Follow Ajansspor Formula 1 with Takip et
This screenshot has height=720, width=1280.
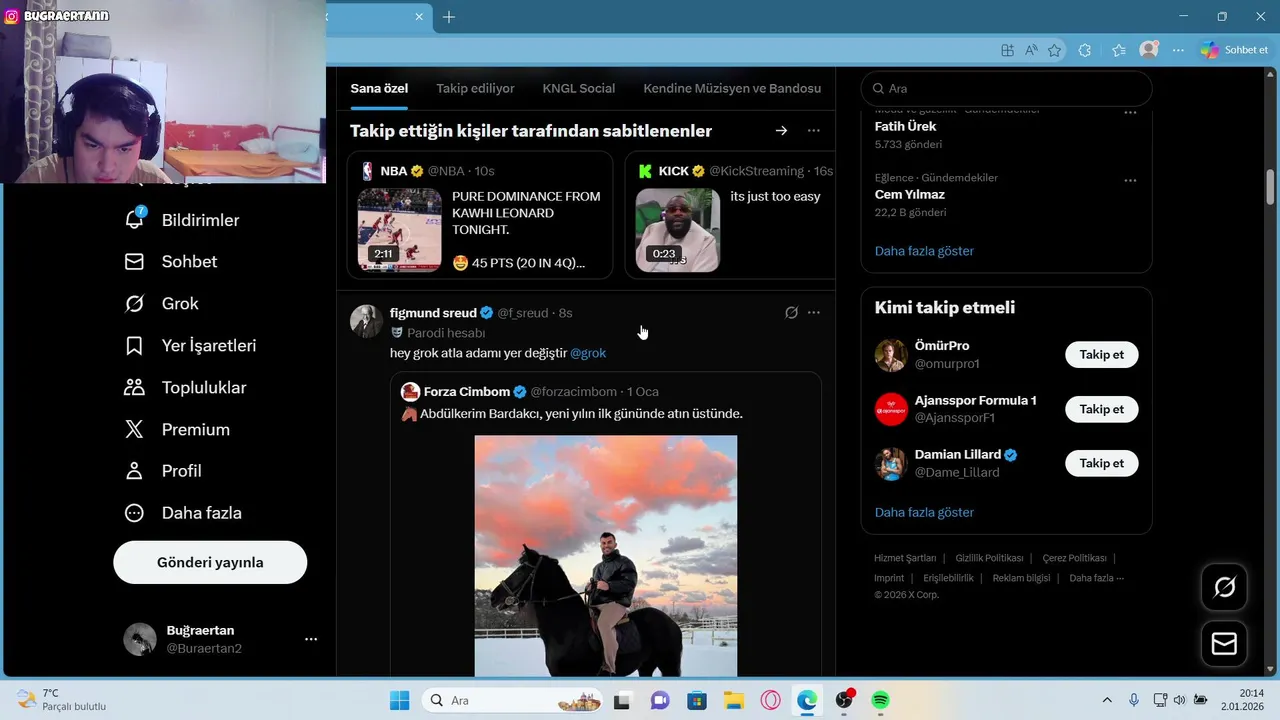coord(1102,409)
